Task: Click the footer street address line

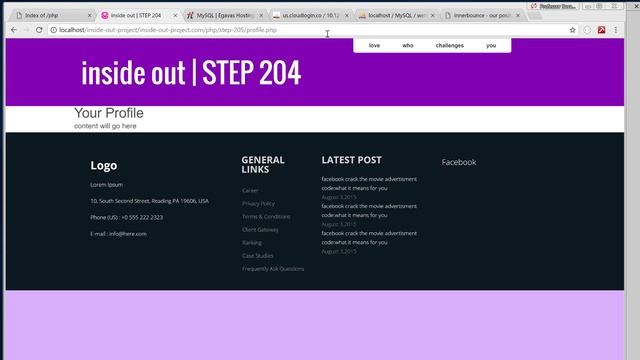Action: pos(149,201)
